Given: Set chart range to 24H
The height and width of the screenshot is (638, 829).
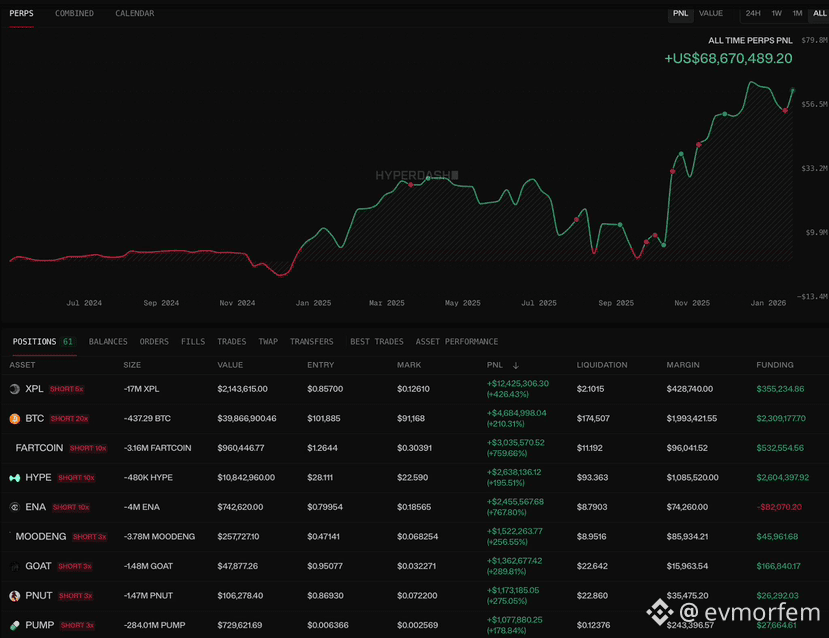Looking at the screenshot, I should click(753, 13).
